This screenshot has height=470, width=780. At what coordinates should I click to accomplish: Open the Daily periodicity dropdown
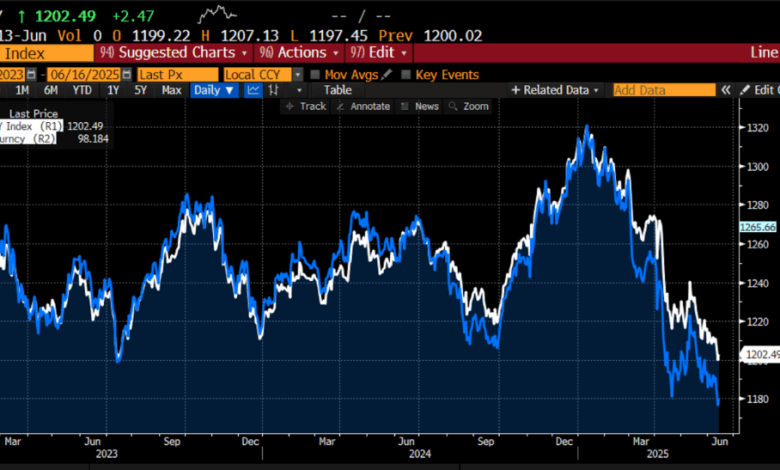[x=215, y=90]
